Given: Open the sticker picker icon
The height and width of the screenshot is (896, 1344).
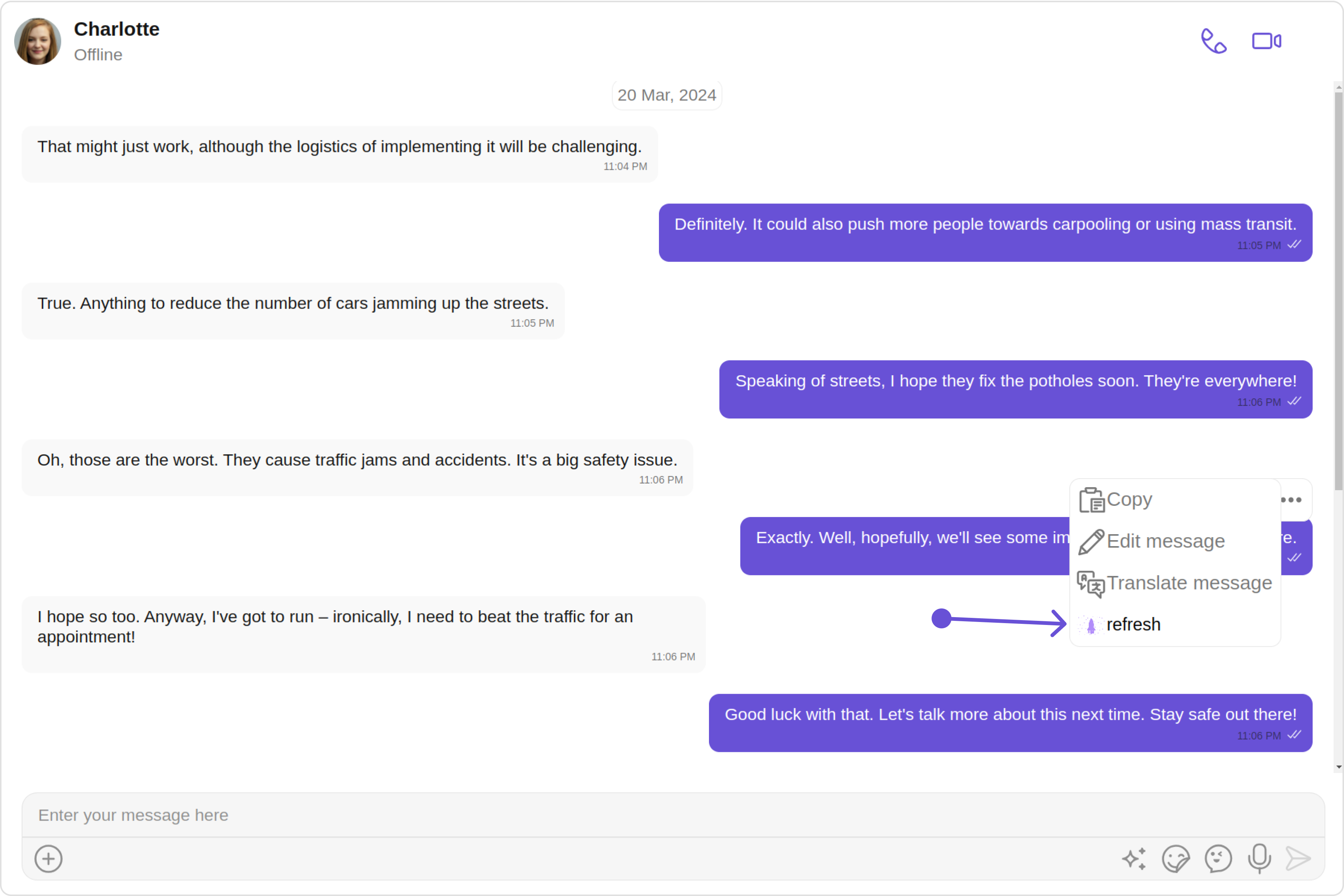Looking at the screenshot, I should point(1176,859).
